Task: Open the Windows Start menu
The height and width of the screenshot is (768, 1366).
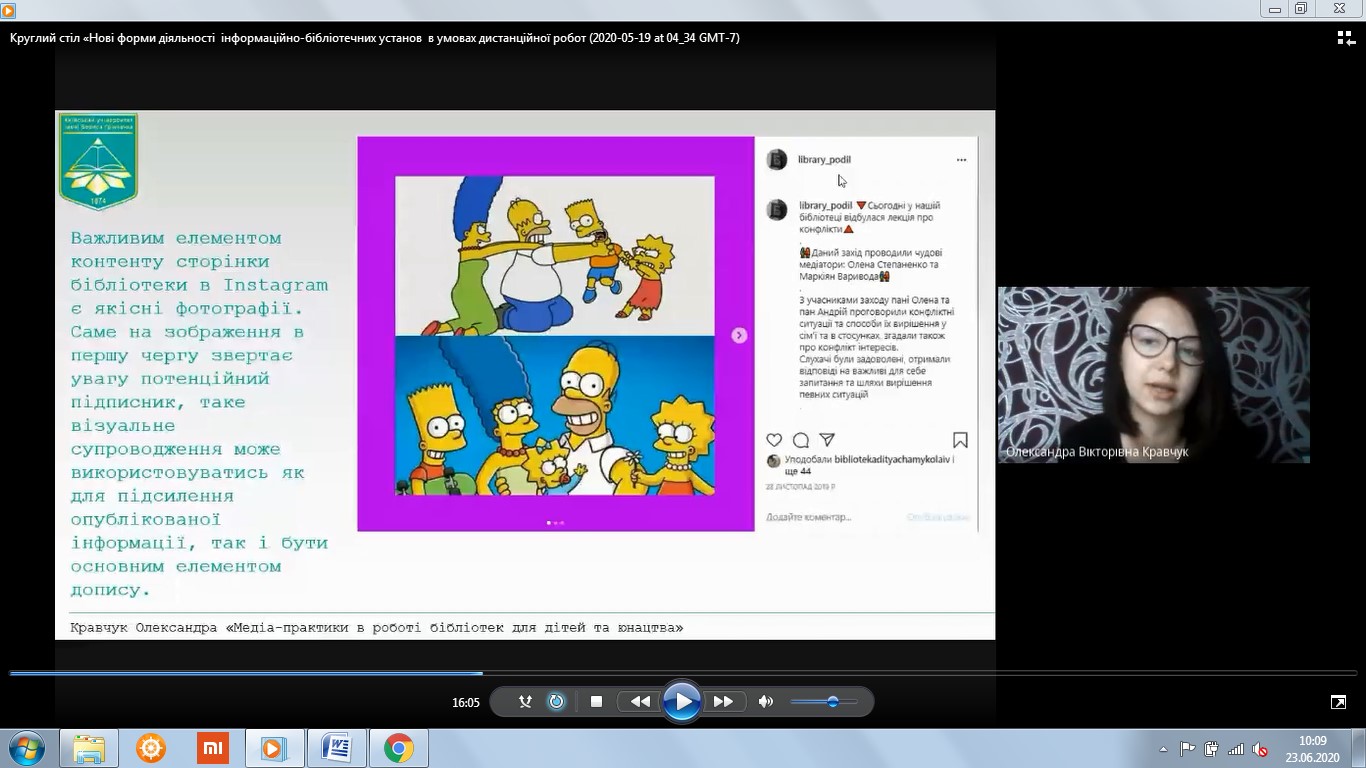Action: point(25,748)
